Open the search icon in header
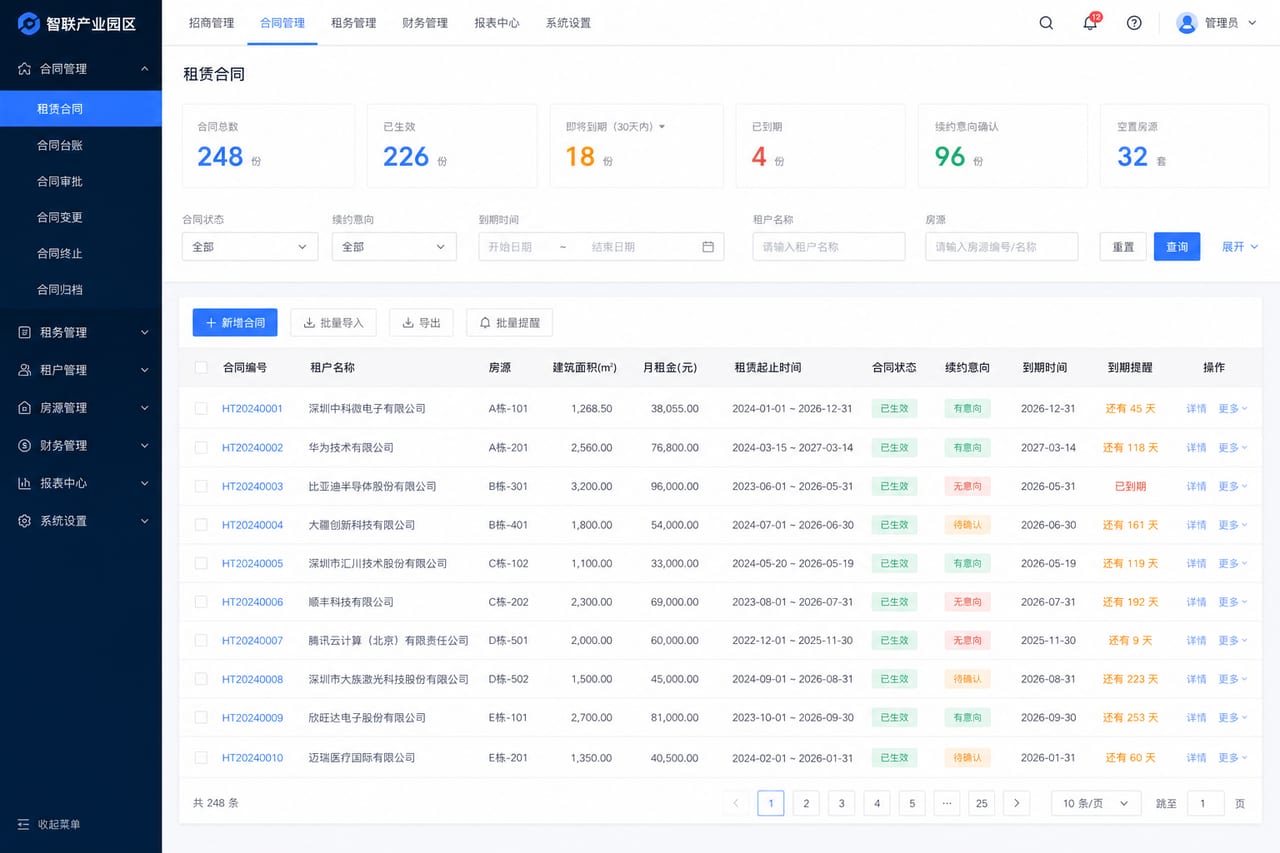The image size is (1280, 853). (x=1046, y=23)
